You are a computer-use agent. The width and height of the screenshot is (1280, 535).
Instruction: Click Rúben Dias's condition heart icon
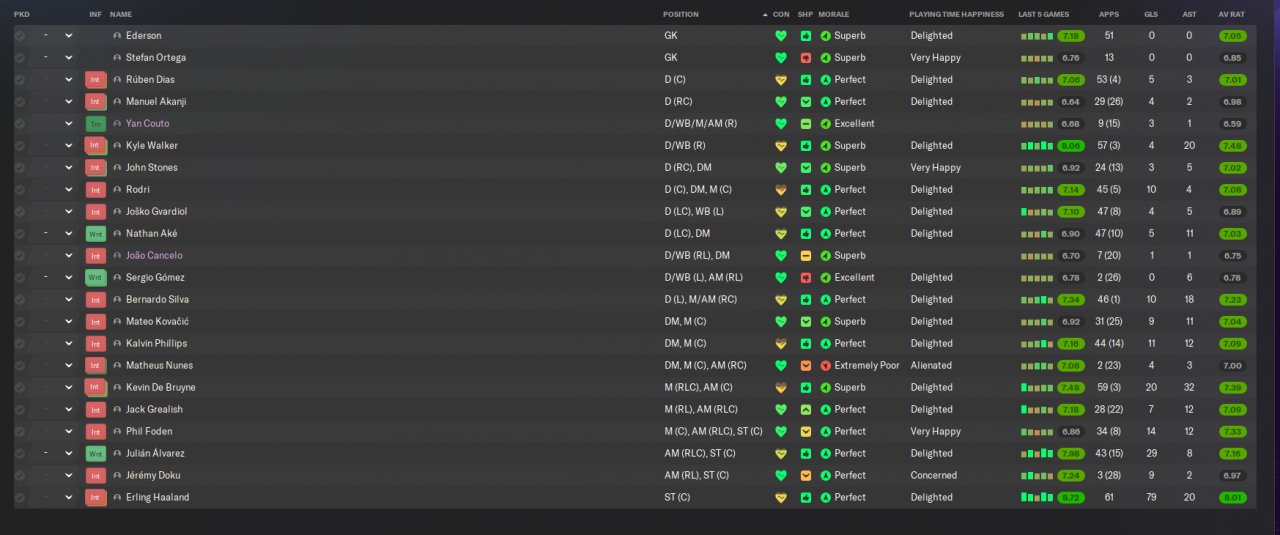click(x=781, y=80)
